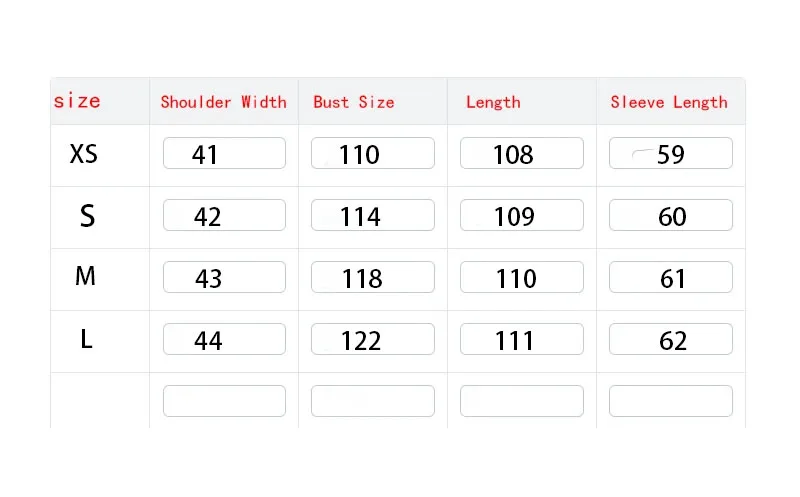
Task: Click the M Shoulder Width field showing 43
Action: pos(224,277)
